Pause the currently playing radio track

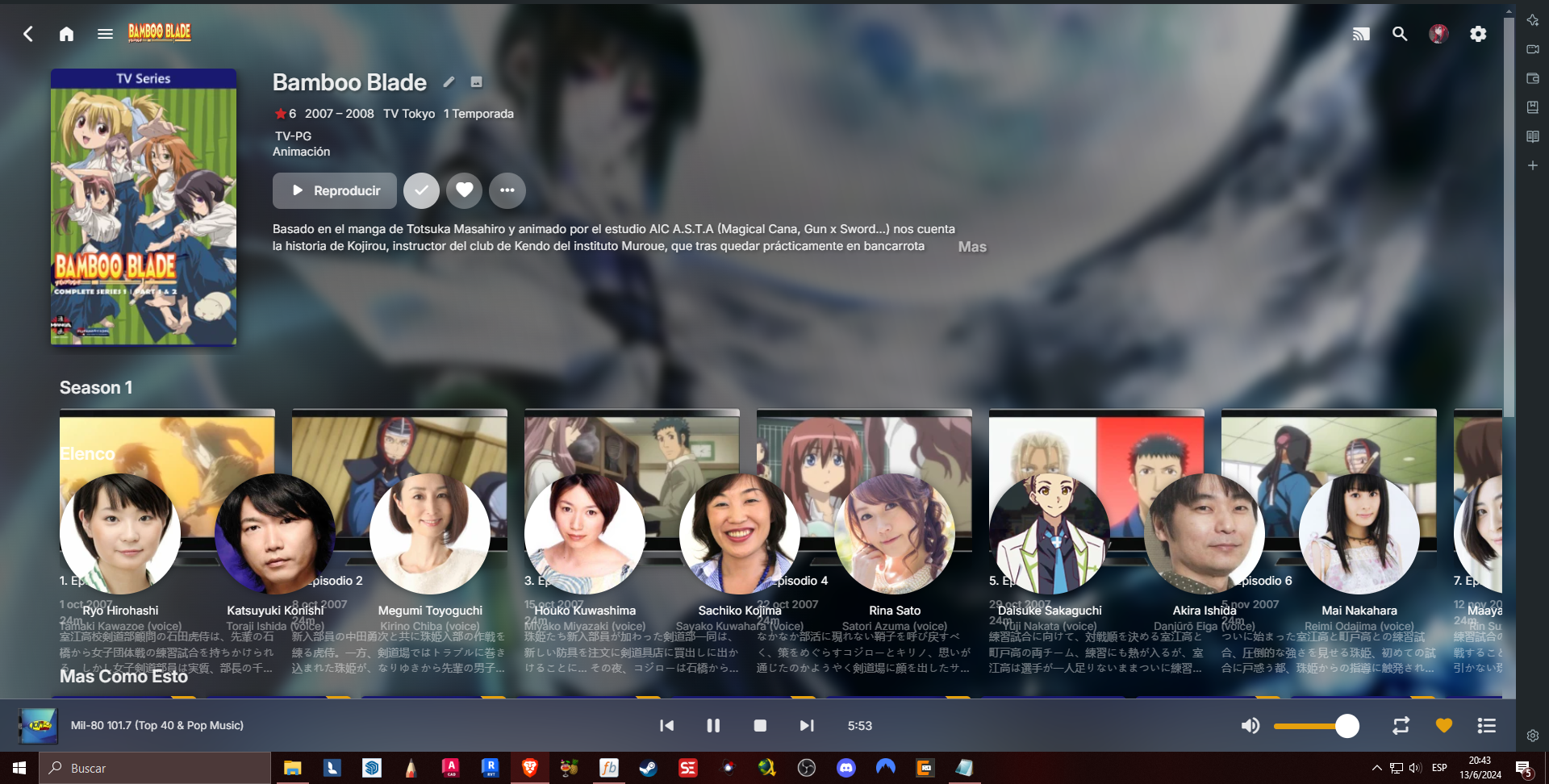(713, 725)
